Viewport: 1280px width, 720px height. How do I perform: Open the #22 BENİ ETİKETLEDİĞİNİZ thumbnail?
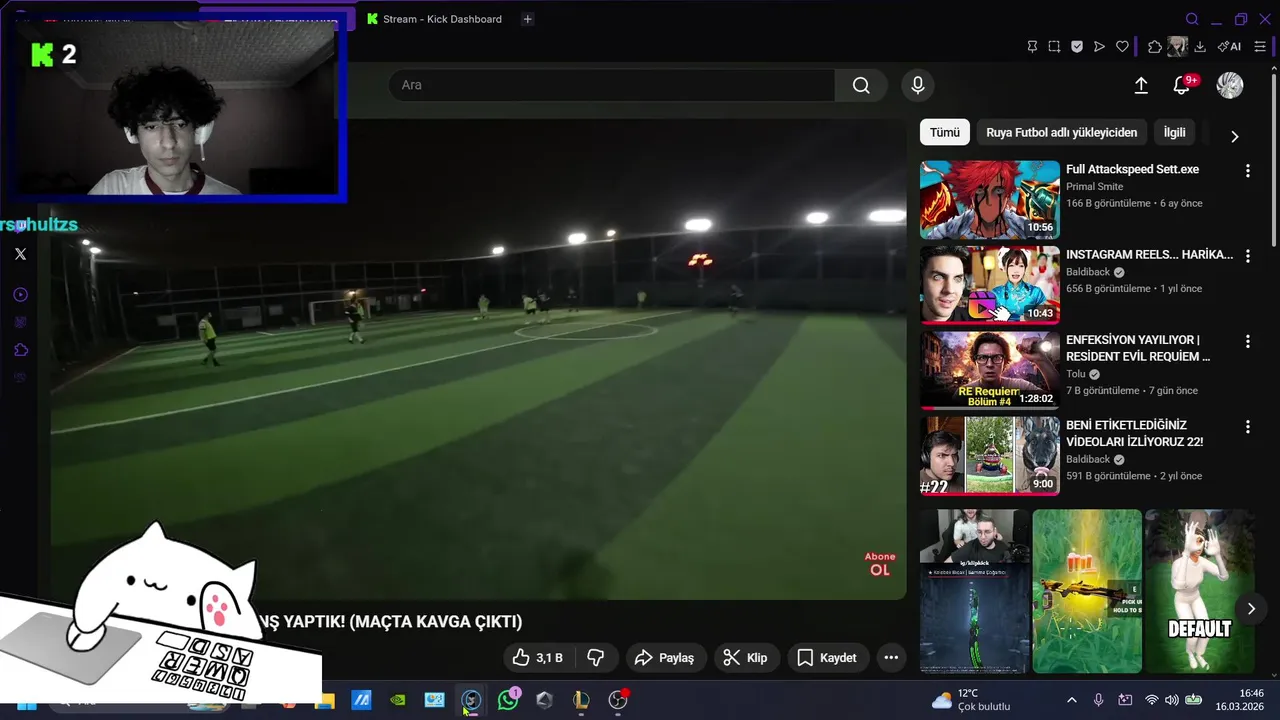point(990,455)
